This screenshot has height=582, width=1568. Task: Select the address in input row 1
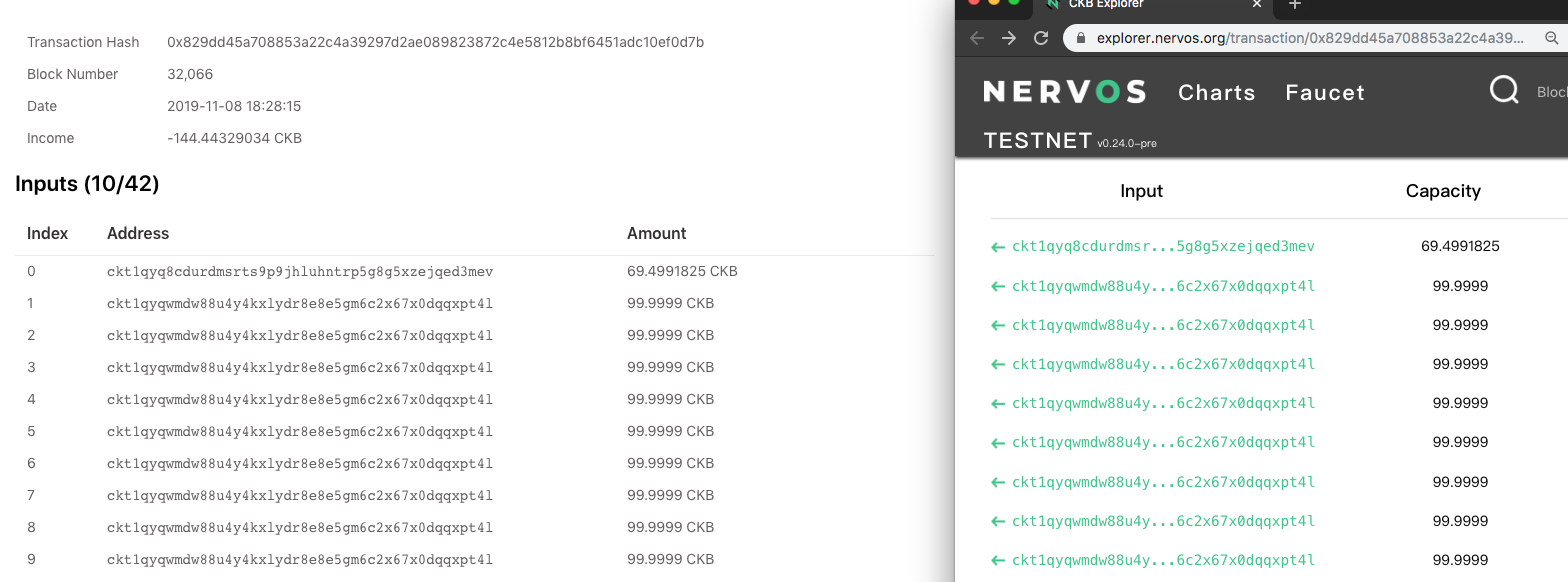coord(300,303)
